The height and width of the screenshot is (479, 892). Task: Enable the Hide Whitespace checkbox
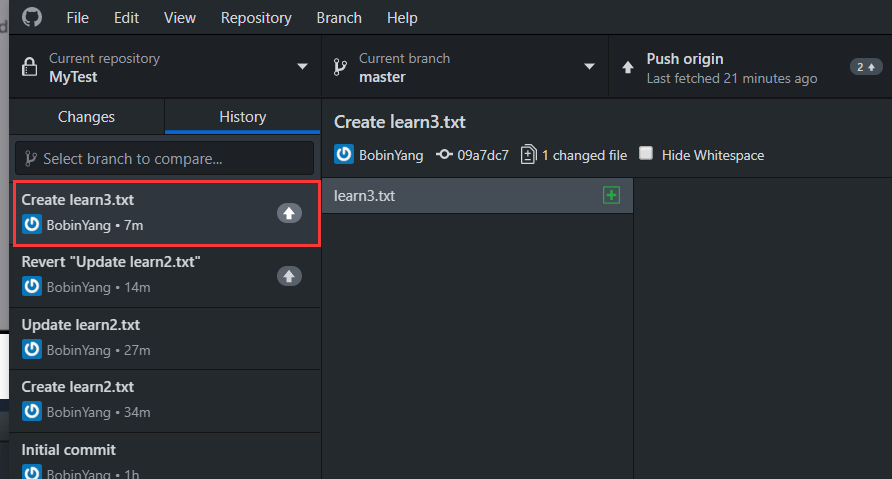(646, 154)
